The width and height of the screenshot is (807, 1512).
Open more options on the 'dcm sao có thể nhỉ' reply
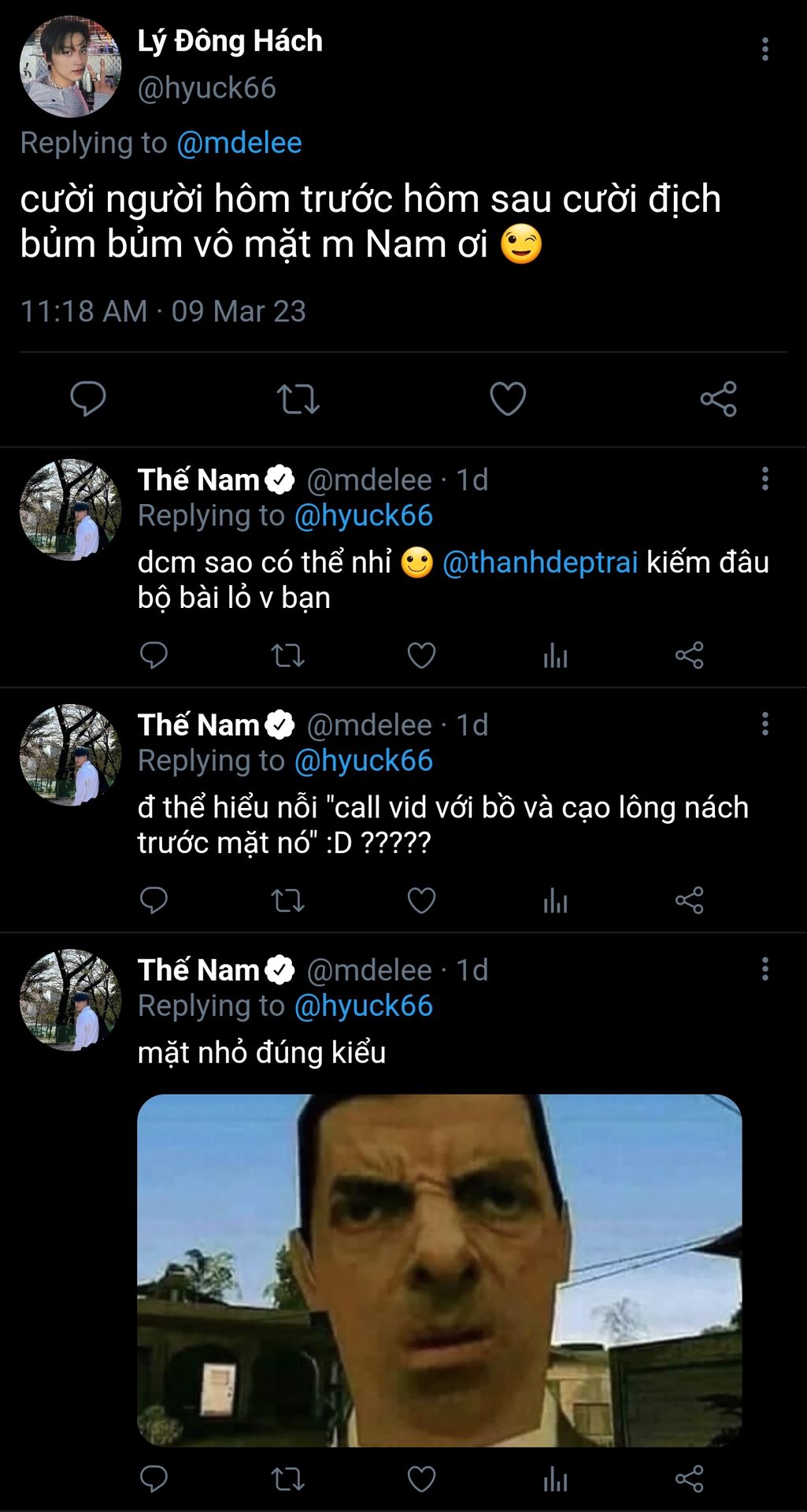764,479
